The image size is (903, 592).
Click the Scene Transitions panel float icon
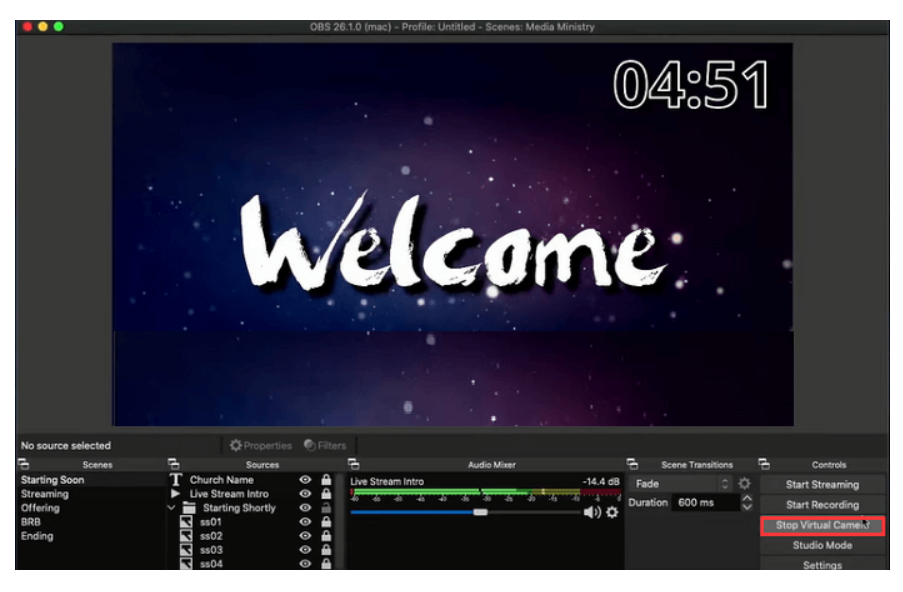pos(632,464)
